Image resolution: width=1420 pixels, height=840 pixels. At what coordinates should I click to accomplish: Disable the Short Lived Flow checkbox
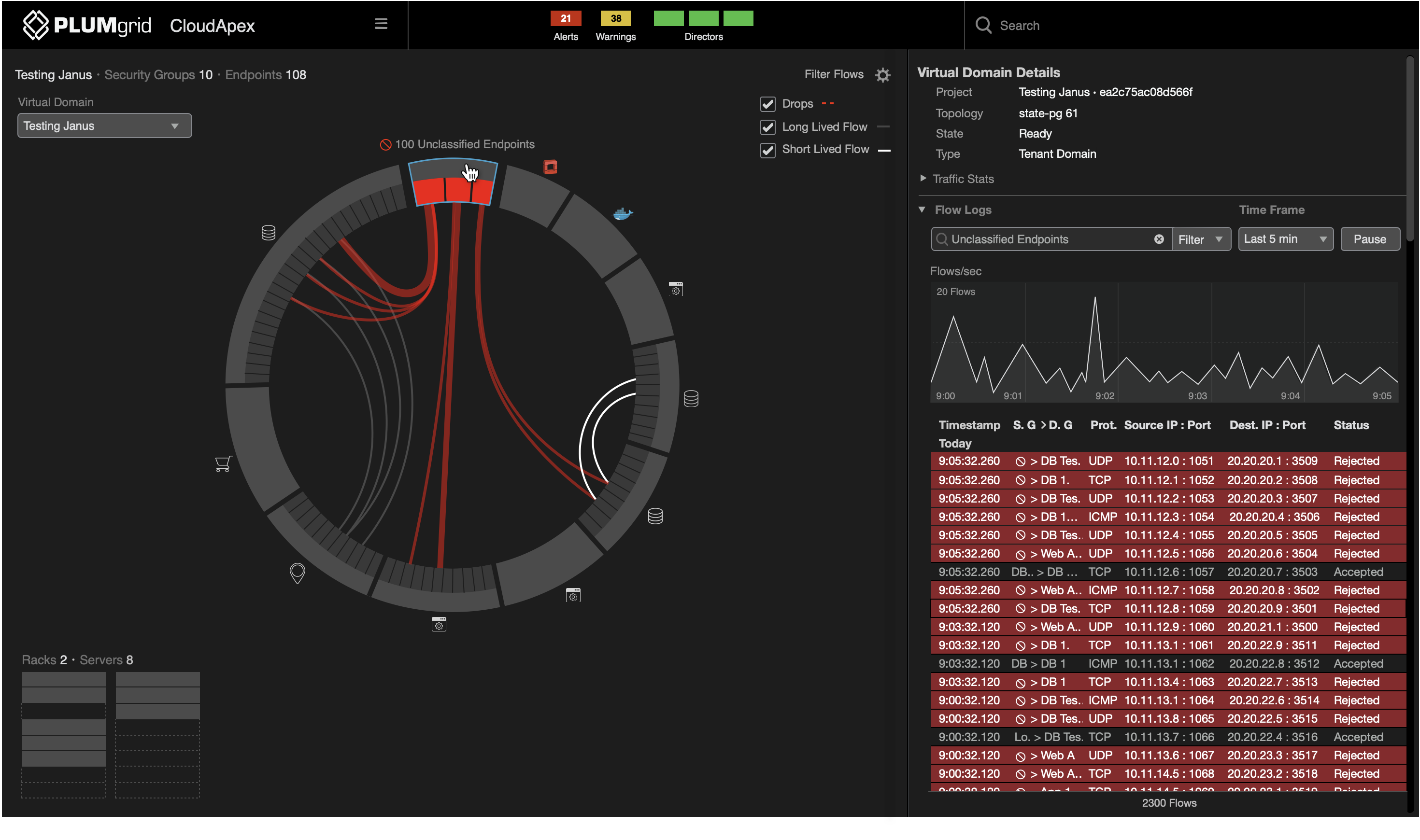click(x=768, y=150)
